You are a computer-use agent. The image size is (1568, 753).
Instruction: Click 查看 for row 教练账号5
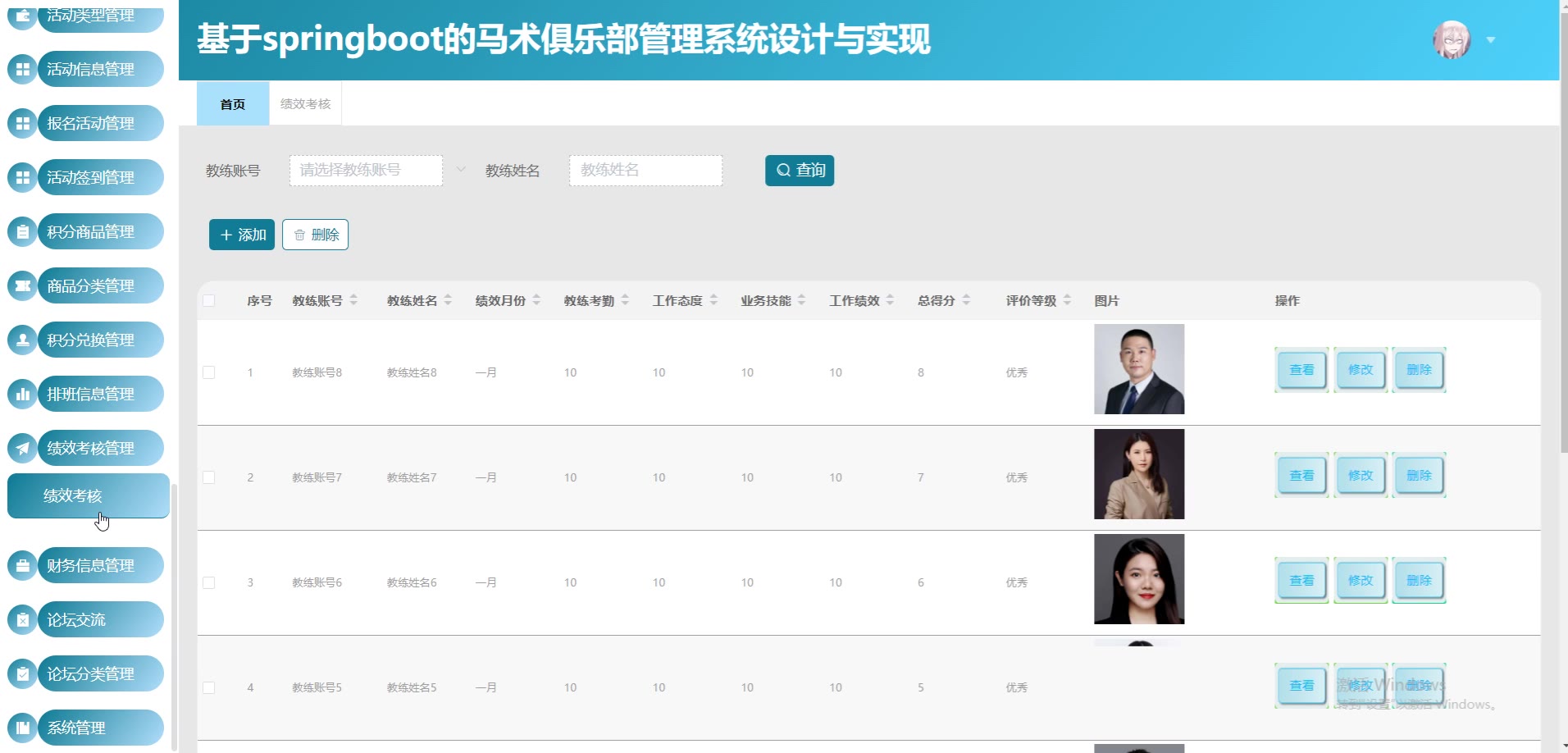click(x=1301, y=686)
